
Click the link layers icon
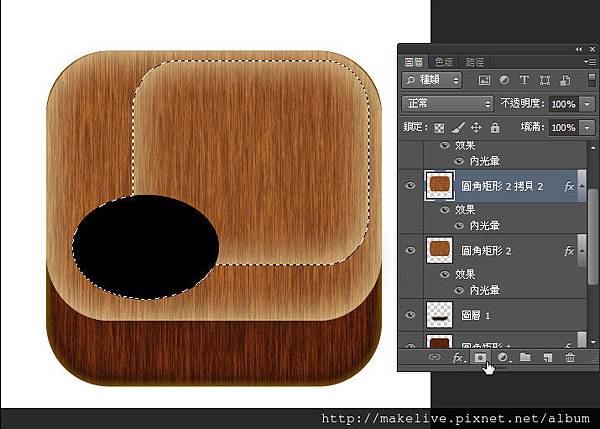click(435, 357)
